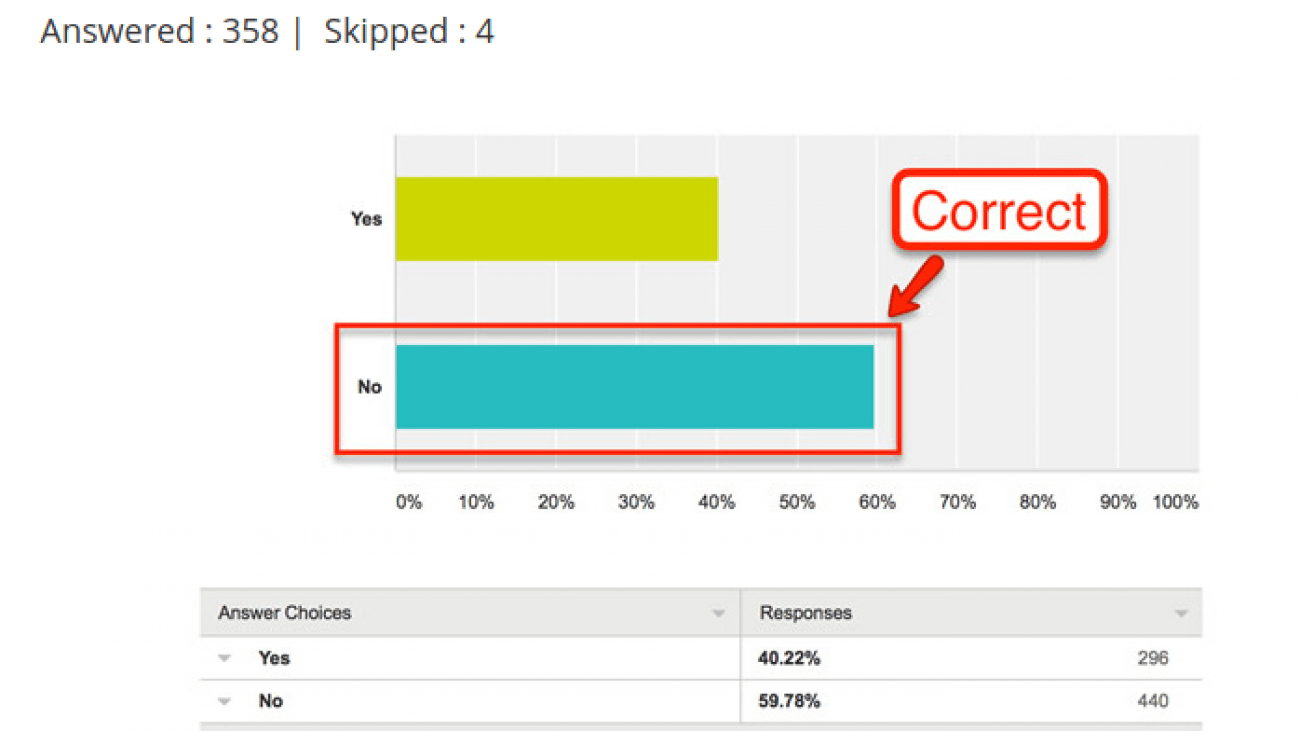Image resolution: width=1300 pixels, height=731 pixels.
Task: Expand the No row triangle
Action: point(225,701)
